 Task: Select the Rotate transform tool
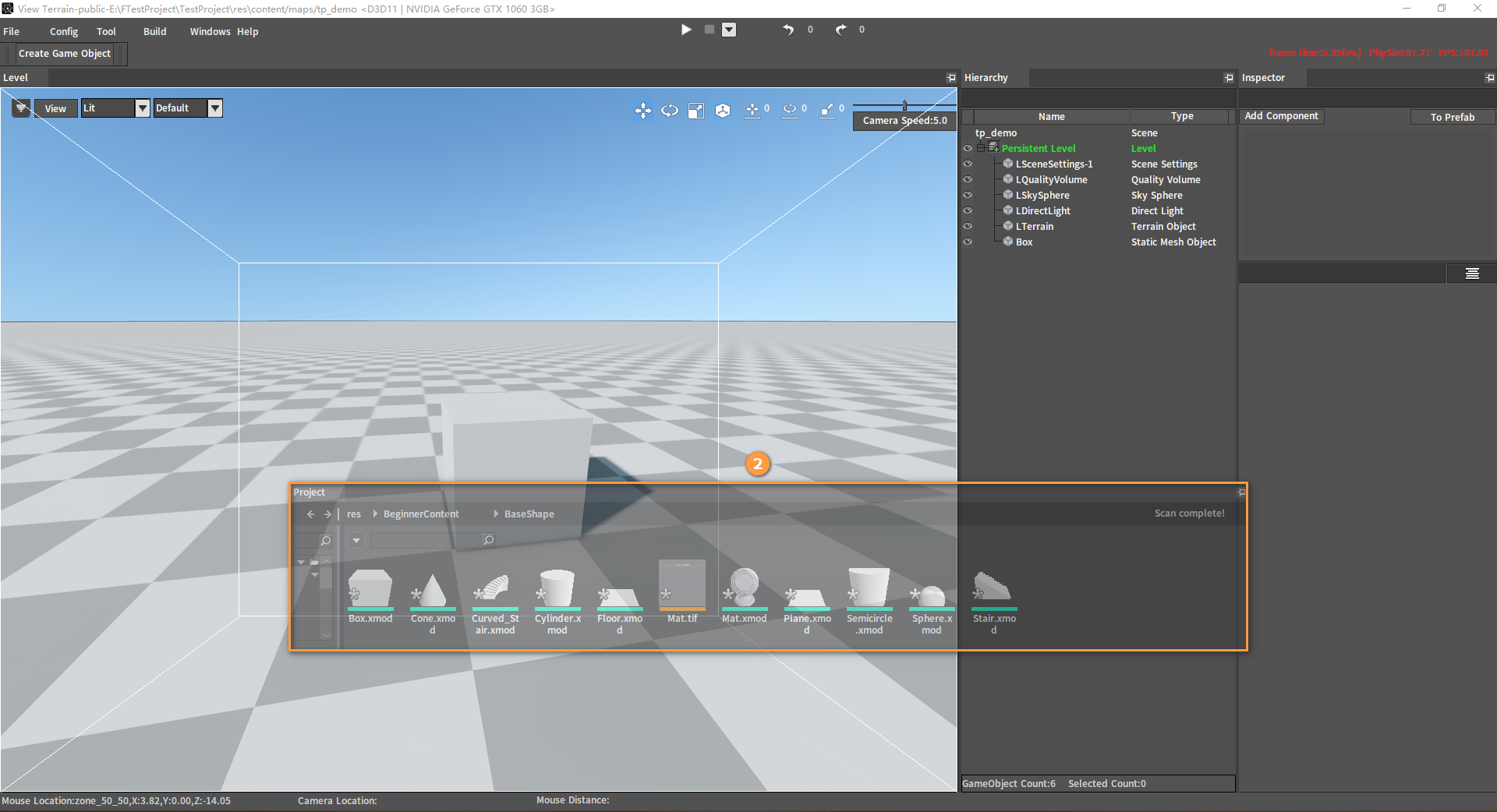point(670,111)
